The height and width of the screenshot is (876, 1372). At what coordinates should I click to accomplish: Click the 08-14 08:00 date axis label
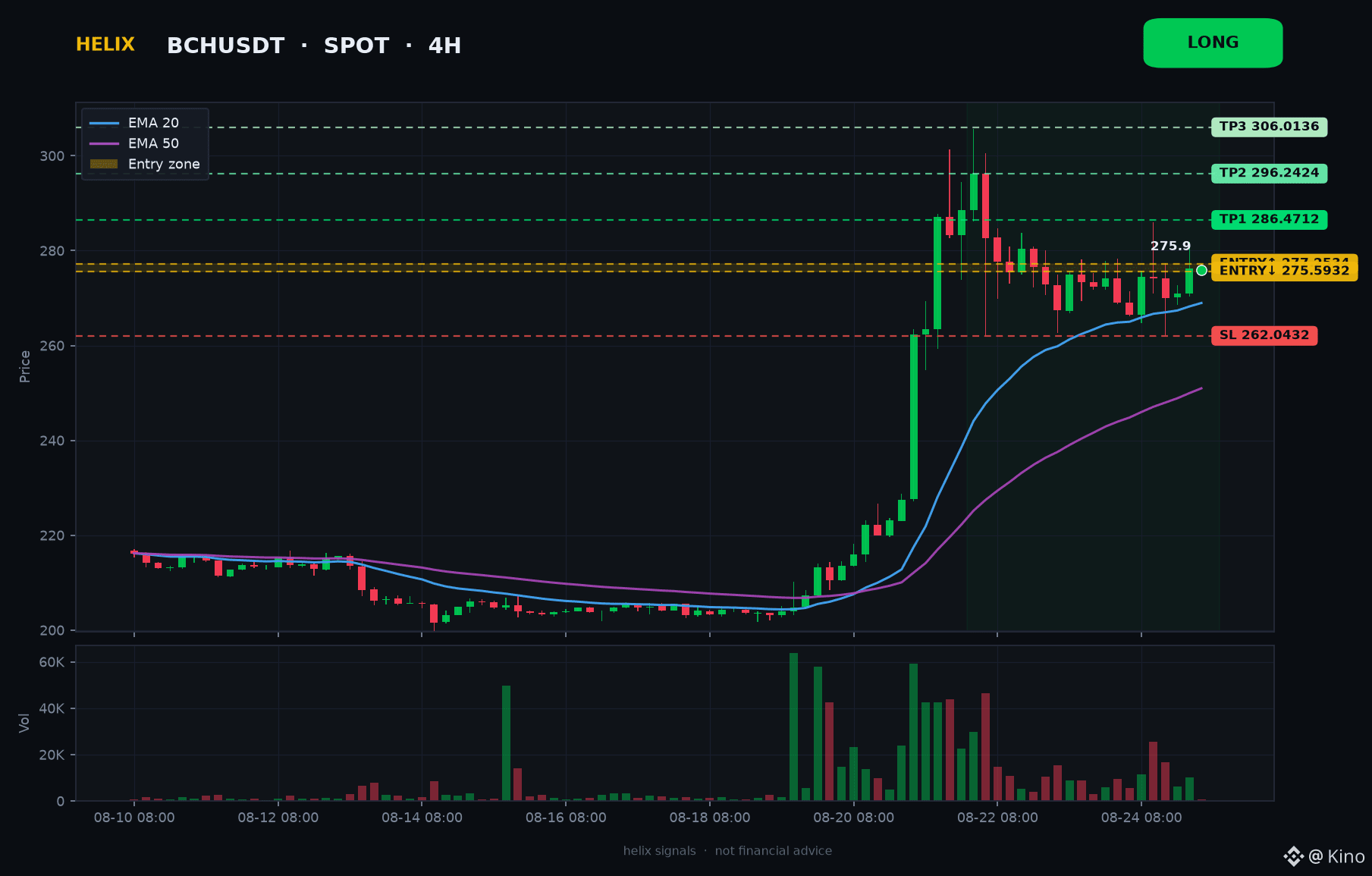[422, 818]
